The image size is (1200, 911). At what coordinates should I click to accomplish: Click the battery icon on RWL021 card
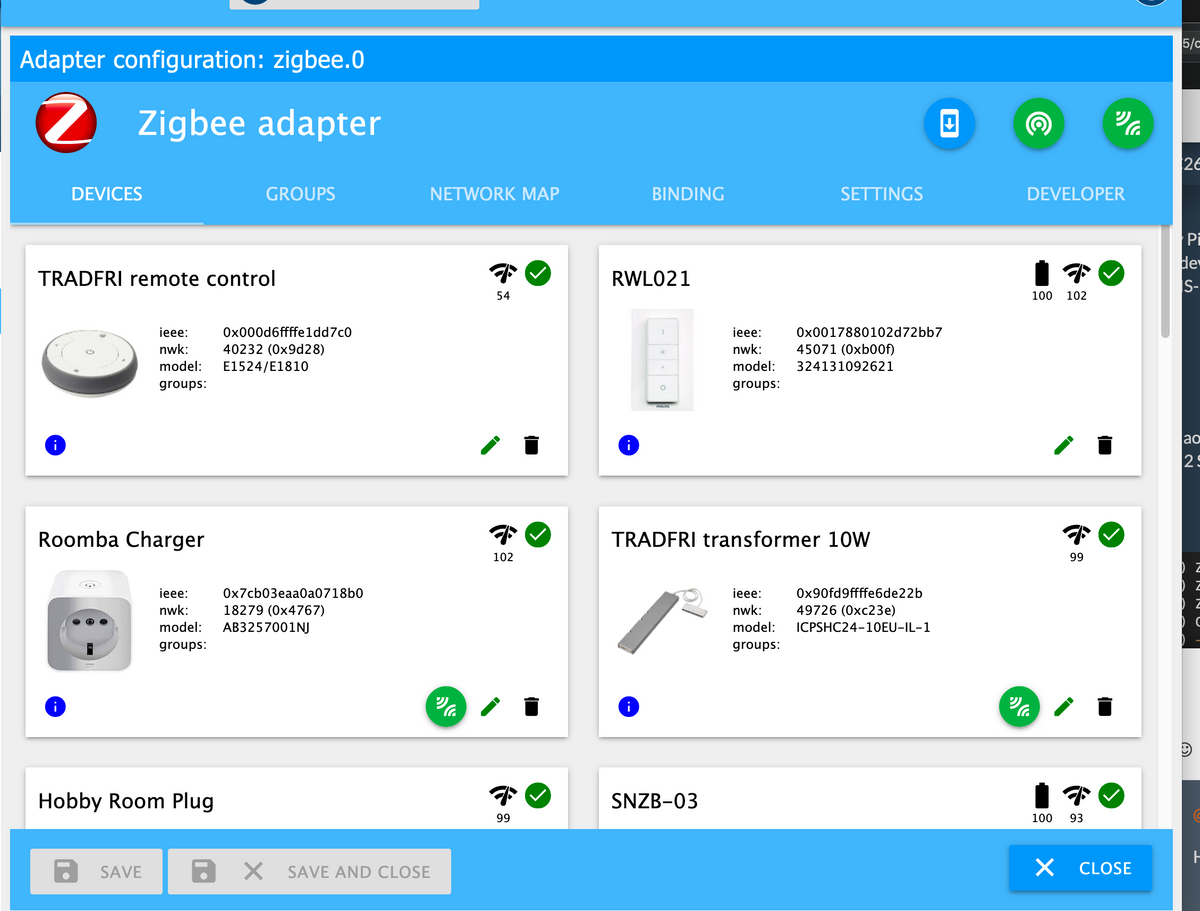pos(1042,272)
